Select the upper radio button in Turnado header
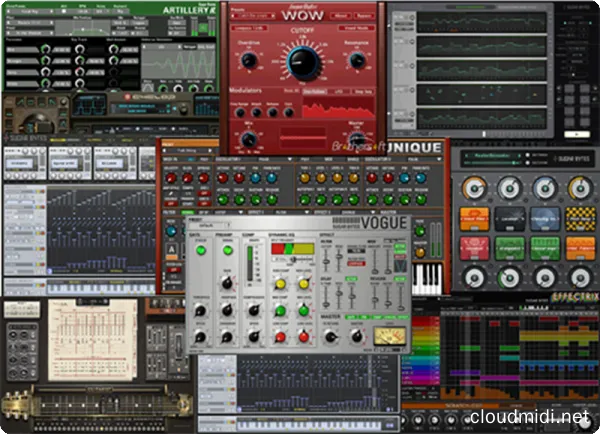This screenshot has width=600, height=434. point(528,155)
